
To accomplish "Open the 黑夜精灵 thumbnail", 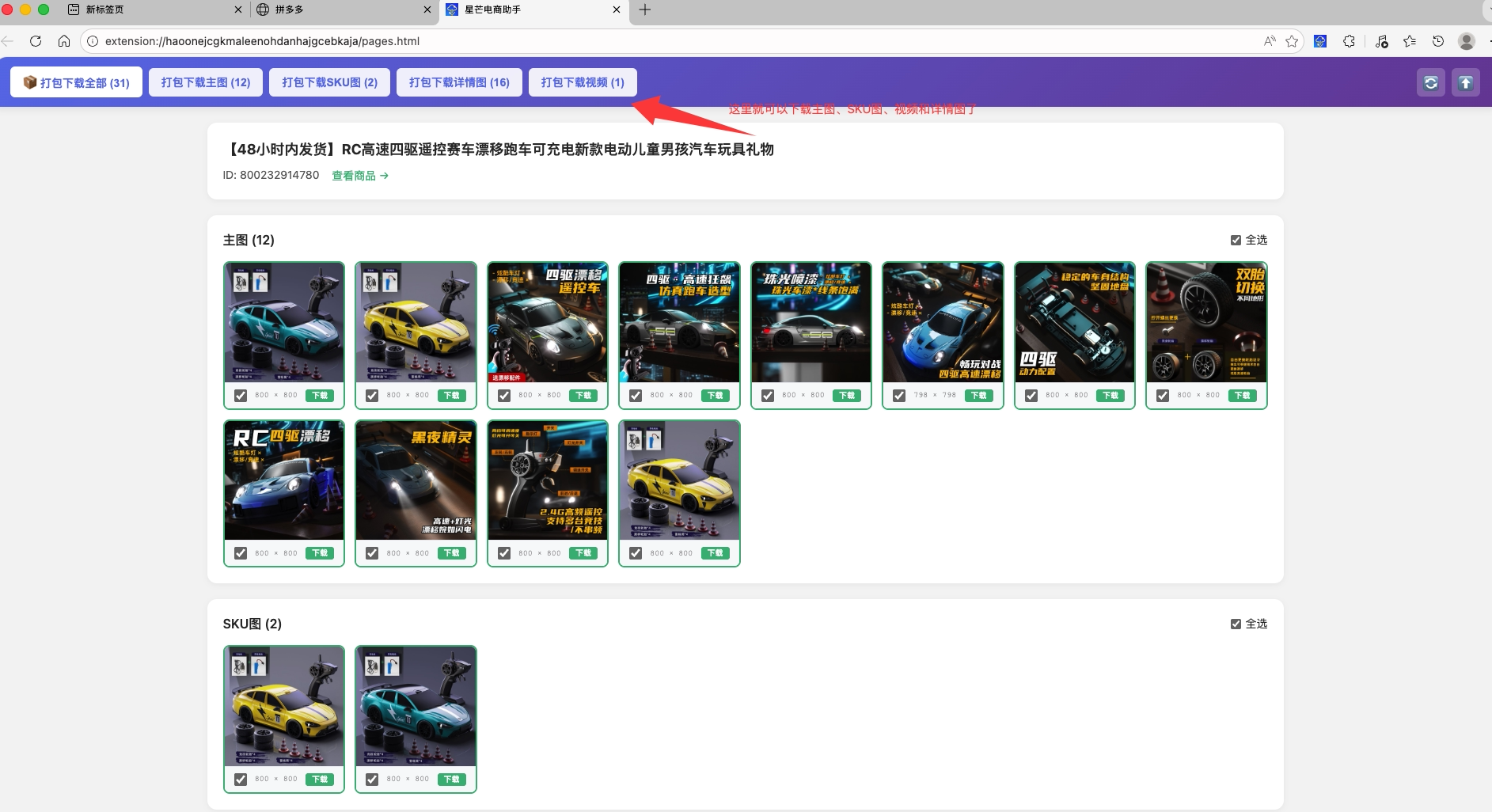I will pyautogui.click(x=416, y=480).
